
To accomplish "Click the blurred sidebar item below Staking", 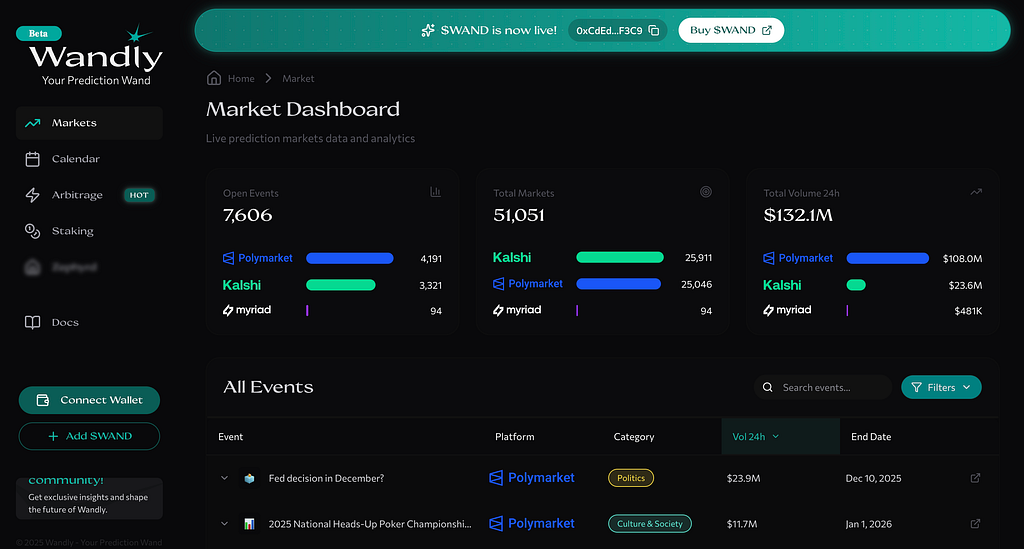I will [89, 267].
